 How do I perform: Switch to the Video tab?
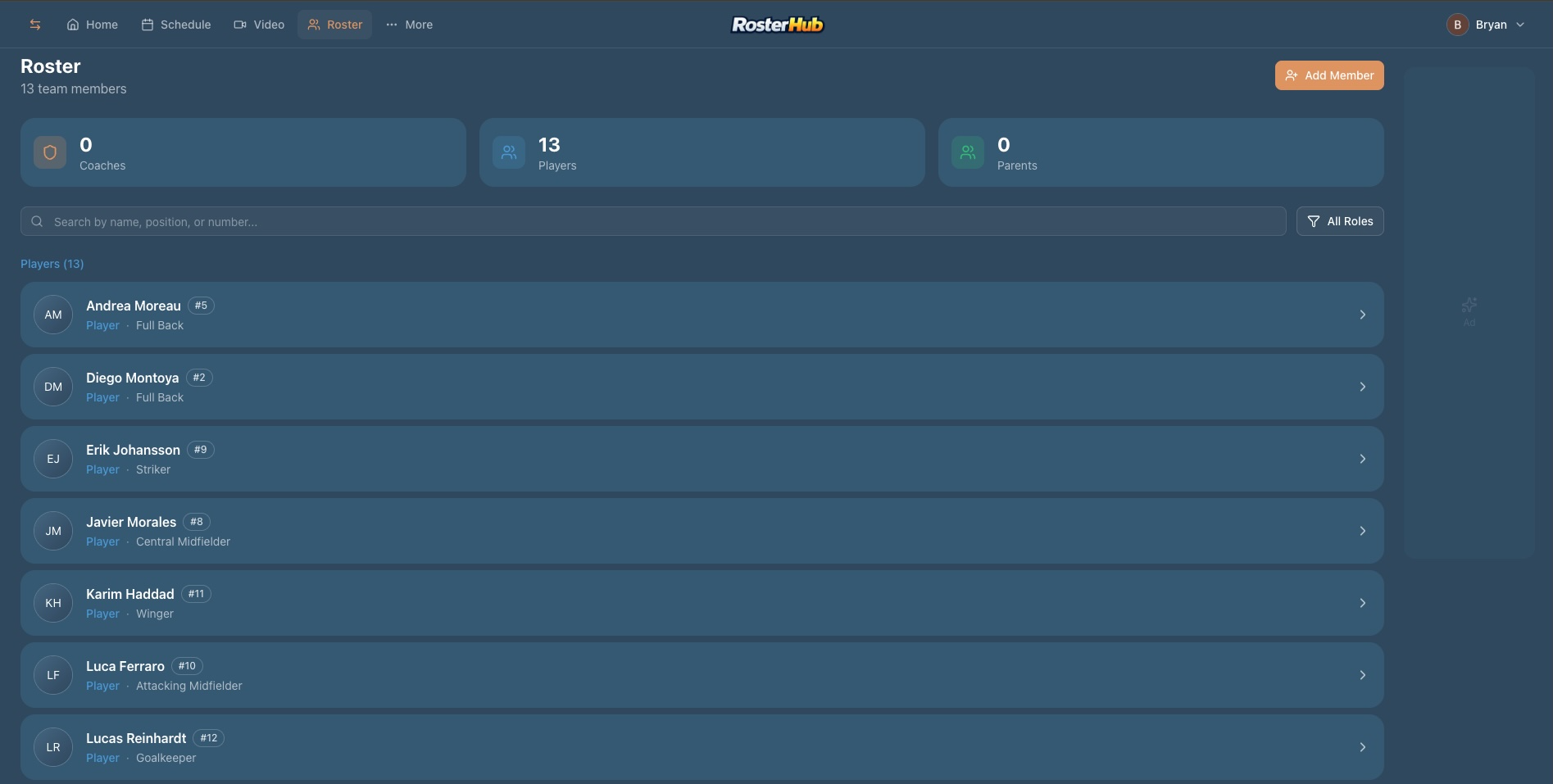click(259, 25)
